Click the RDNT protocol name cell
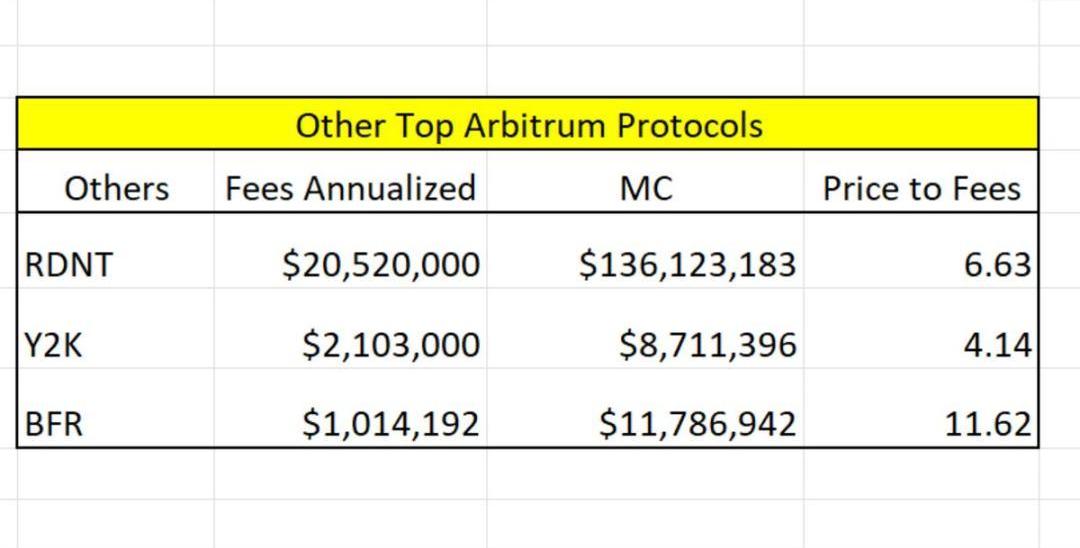 click(x=116, y=264)
